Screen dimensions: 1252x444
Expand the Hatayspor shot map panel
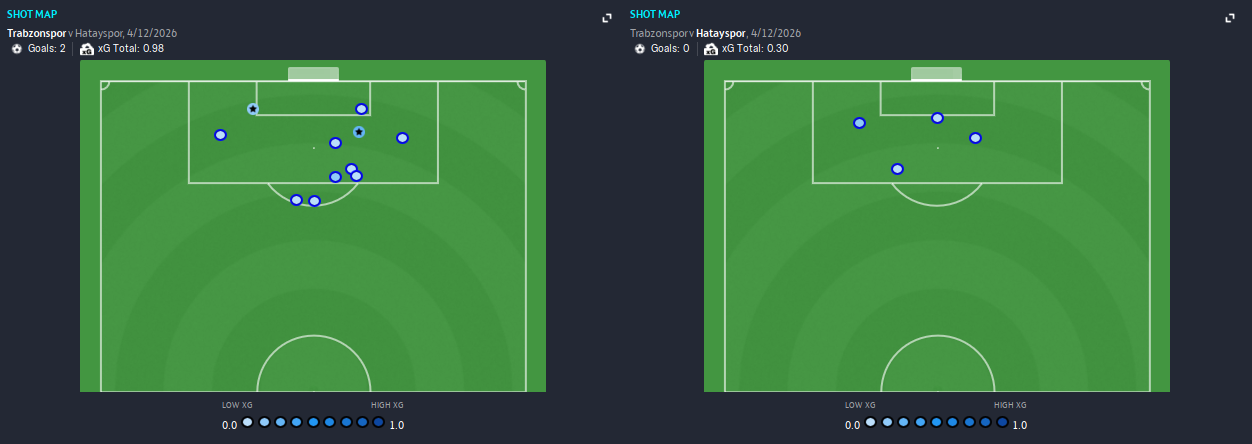tap(1230, 18)
